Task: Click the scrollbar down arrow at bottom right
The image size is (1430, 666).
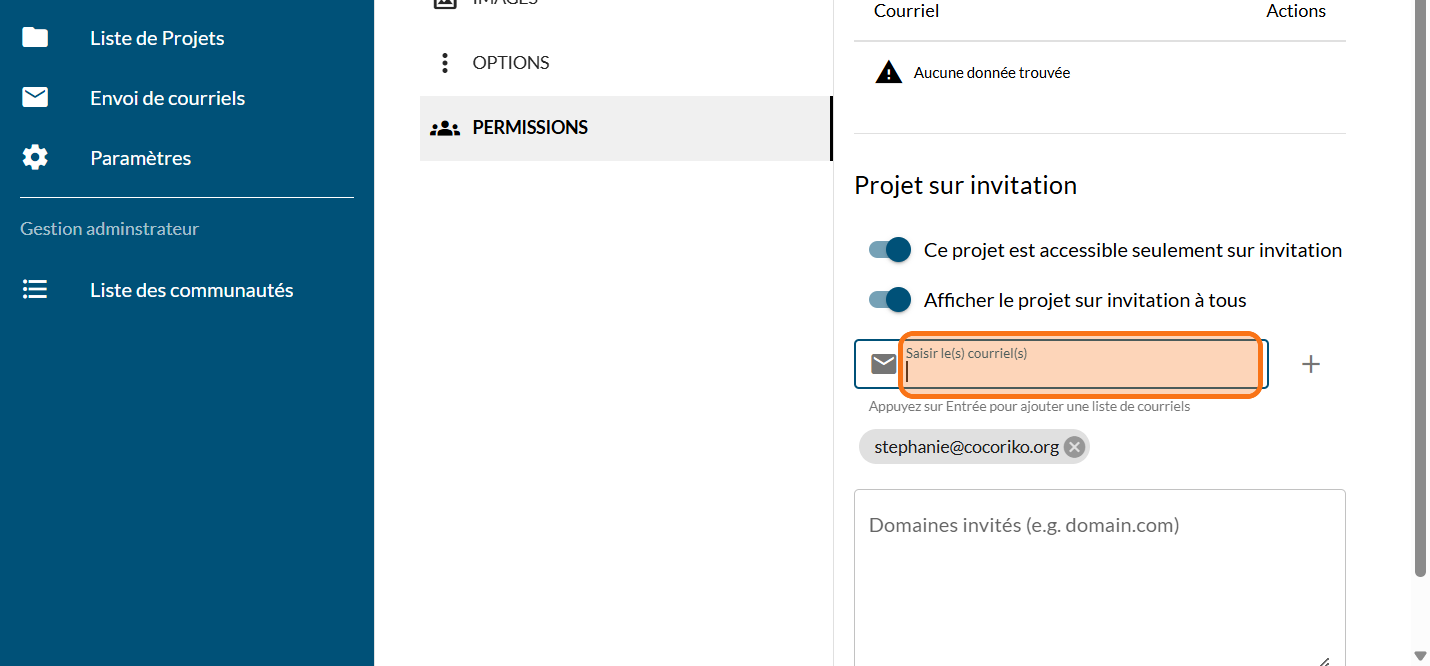Action: pyautogui.click(x=1420, y=655)
